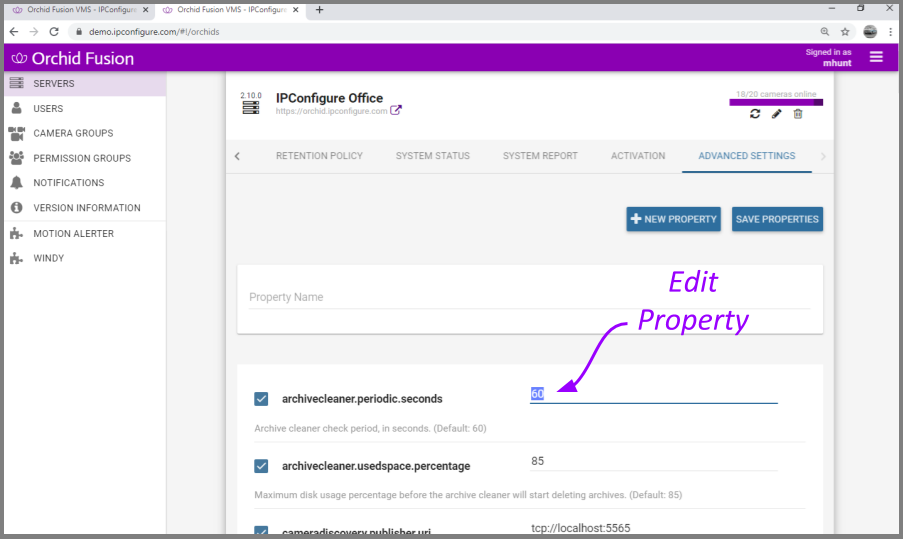Click the tcp://localhost:5565 value field
This screenshot has height=539, width=903.
(653, 528)
